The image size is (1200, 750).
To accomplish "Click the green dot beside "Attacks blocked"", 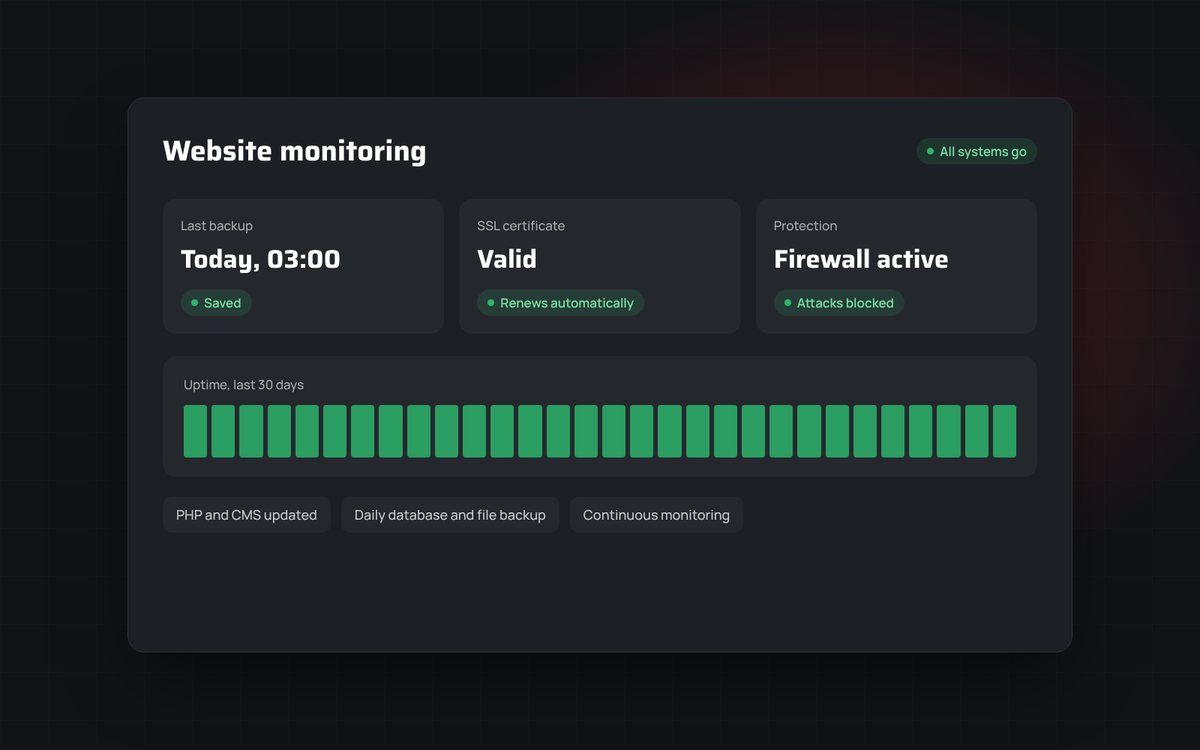I will tap(787, 303).
